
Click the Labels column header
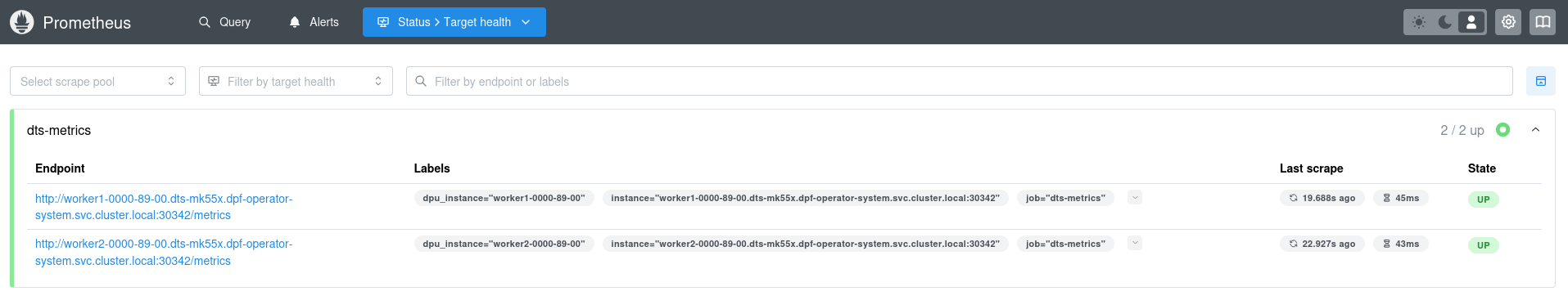tap(432, 168)
